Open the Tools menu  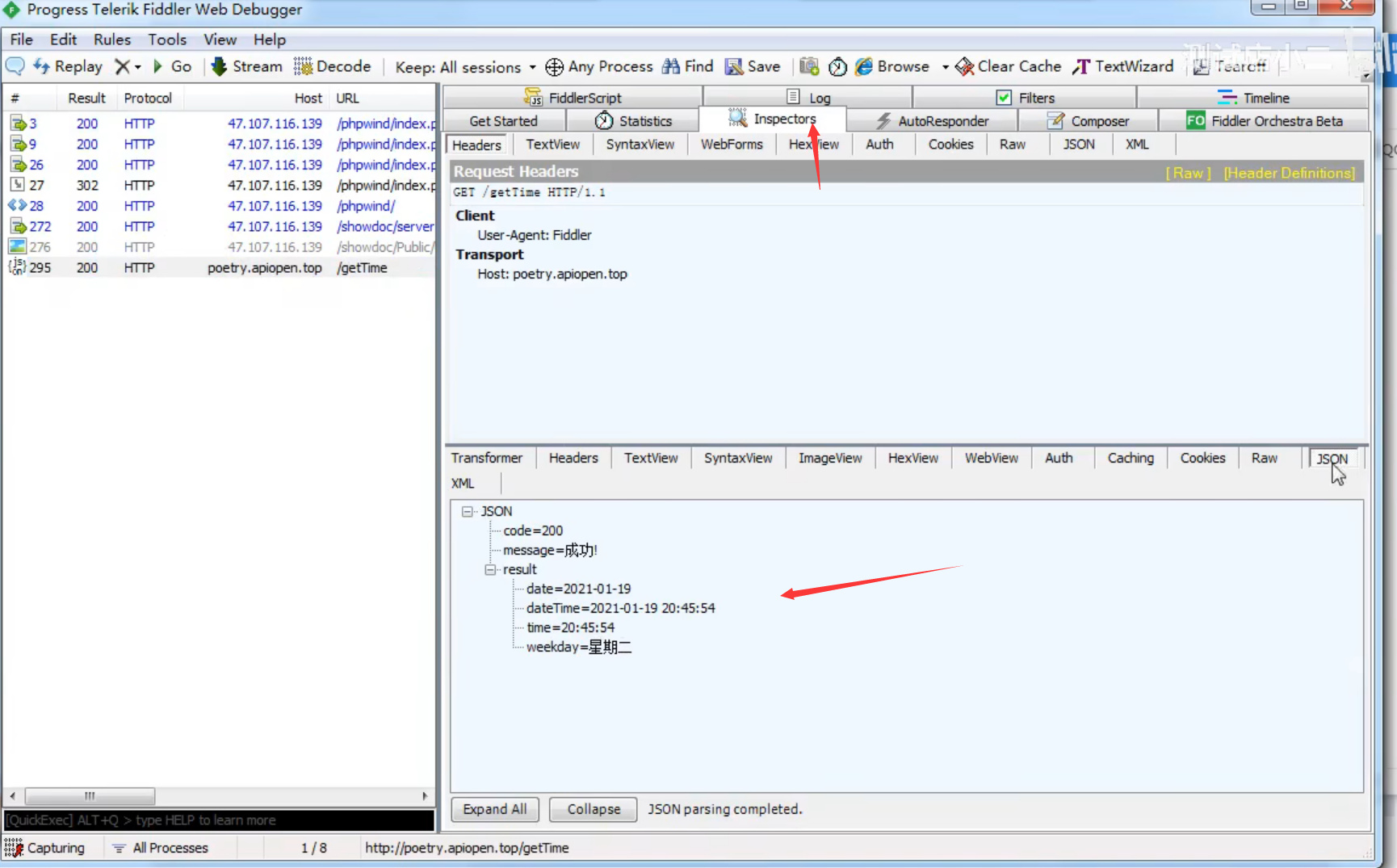(x=167, y=40)
